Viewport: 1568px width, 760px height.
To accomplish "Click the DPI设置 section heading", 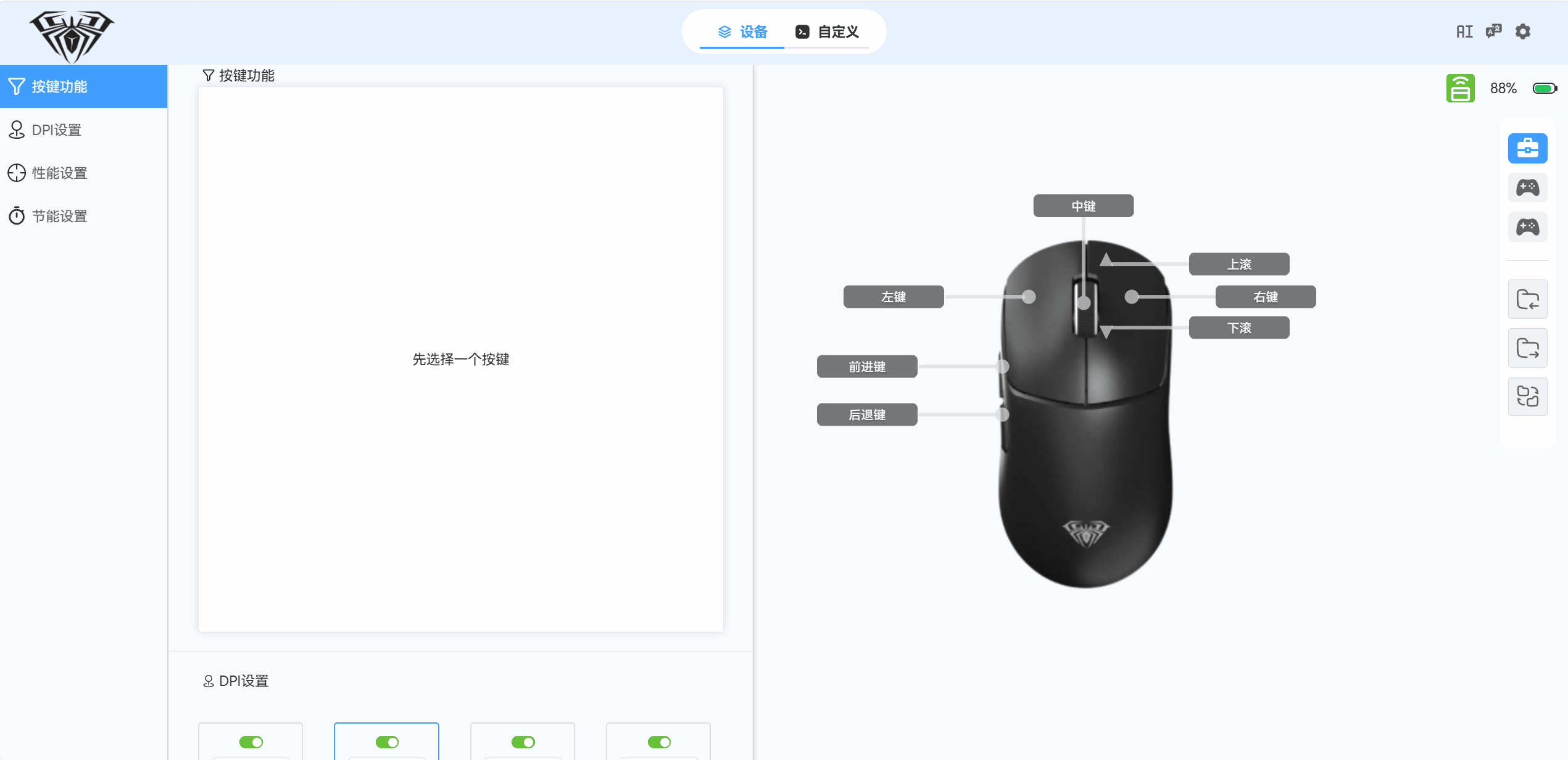I will tap(236, 681).
